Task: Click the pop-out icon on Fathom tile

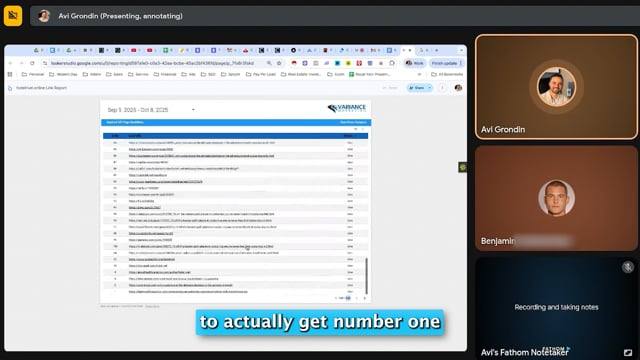Action: pyautogui.click(x=628, y=352)
